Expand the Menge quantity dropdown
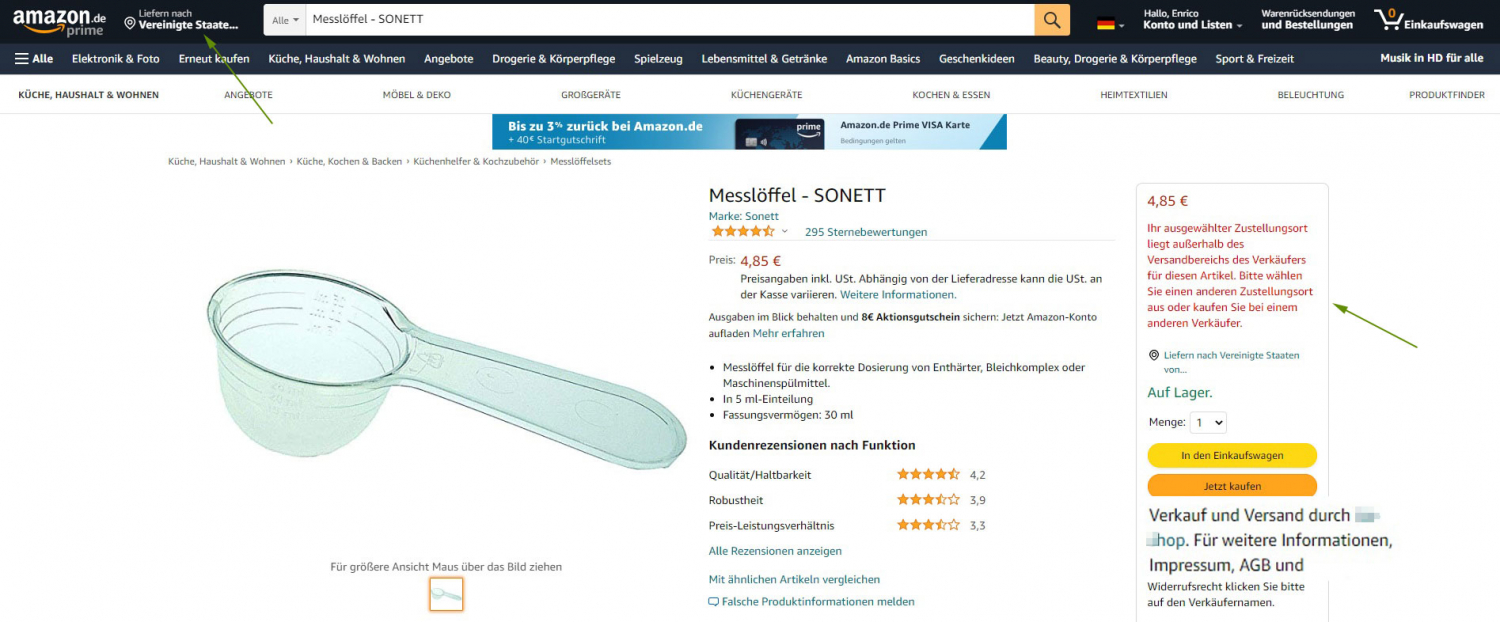The width and height of the screenshot is (1500, 622). (1208, 422)
